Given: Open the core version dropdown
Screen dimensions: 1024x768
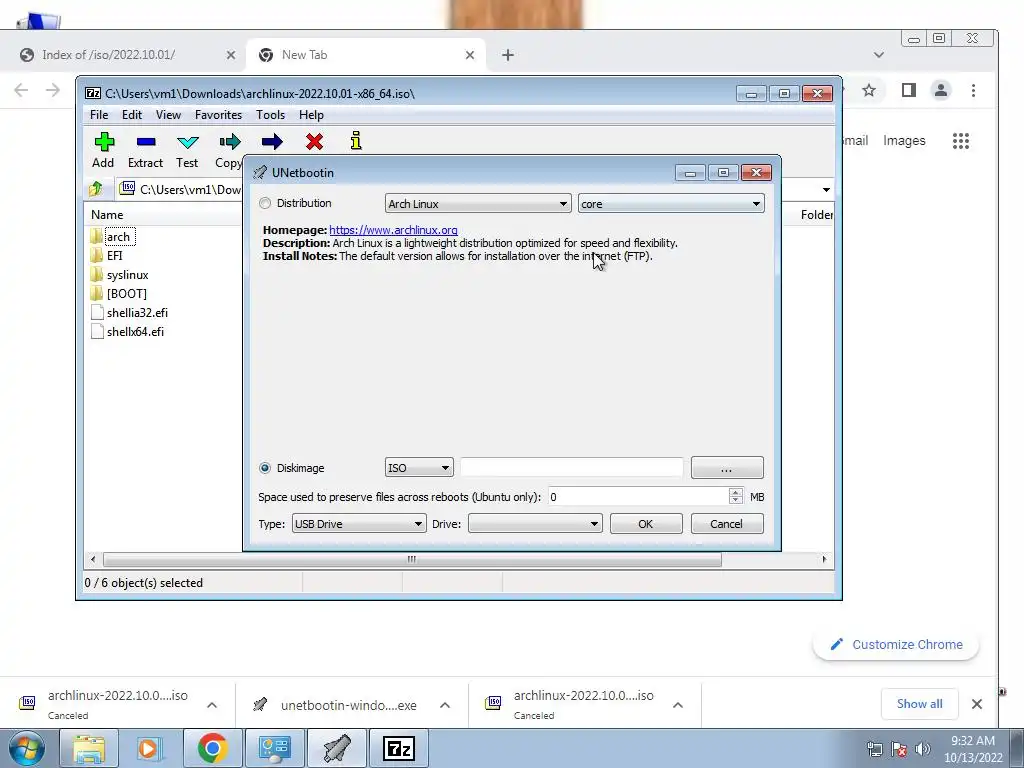Looking at the screenshot, I should [671, 204].
